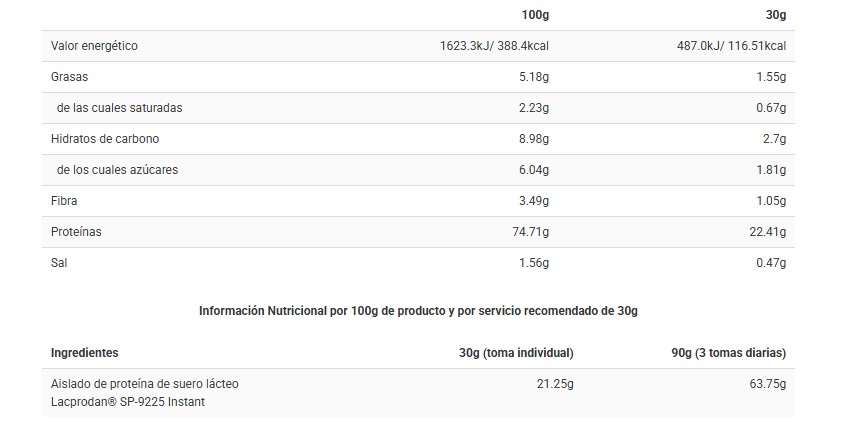The height and width of the screenshot is (433, 849).
Task: Select the Proteínas row label
Action: click(x=76, y=232)
